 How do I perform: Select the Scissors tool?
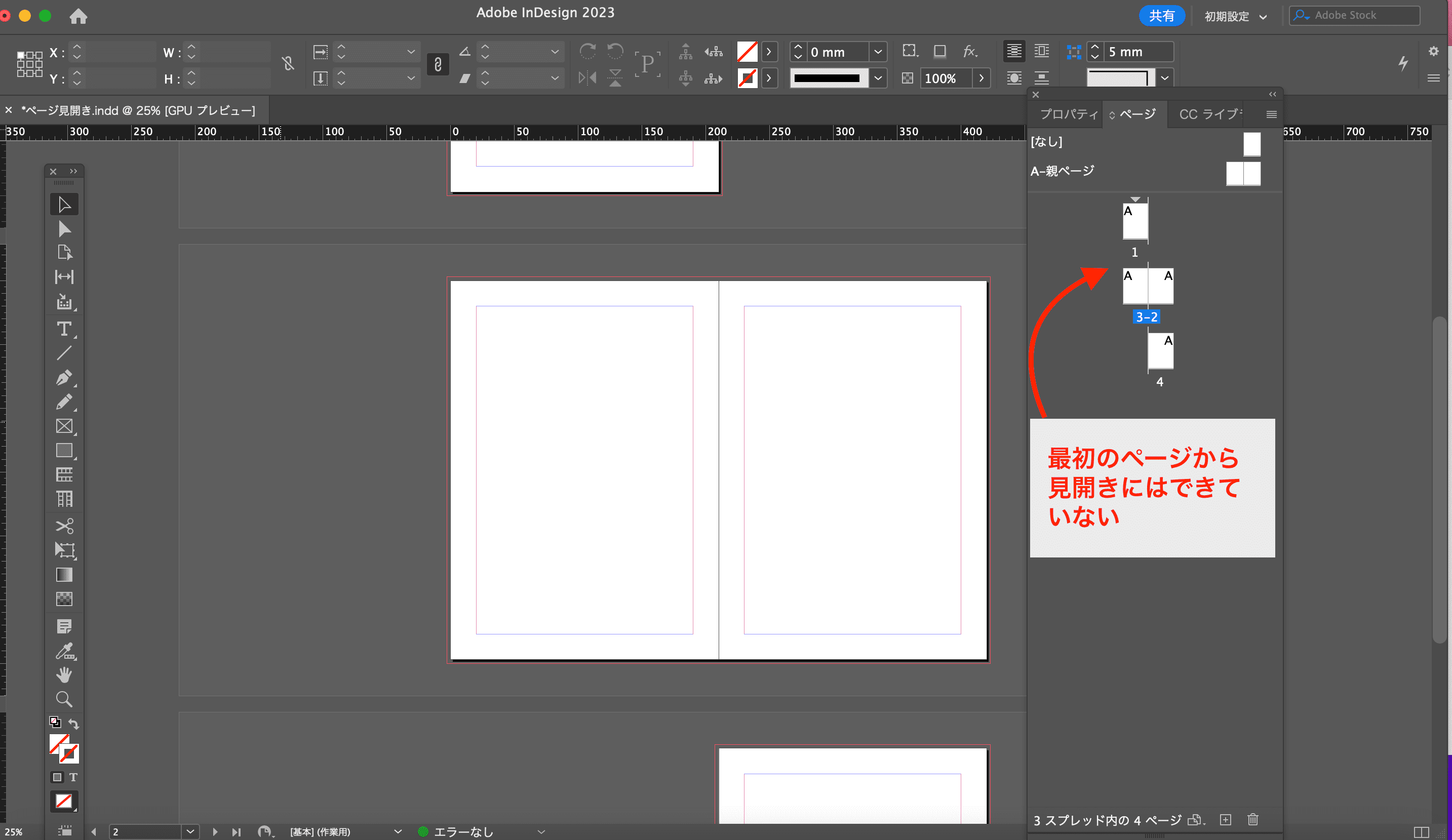(x=64, y=526)
